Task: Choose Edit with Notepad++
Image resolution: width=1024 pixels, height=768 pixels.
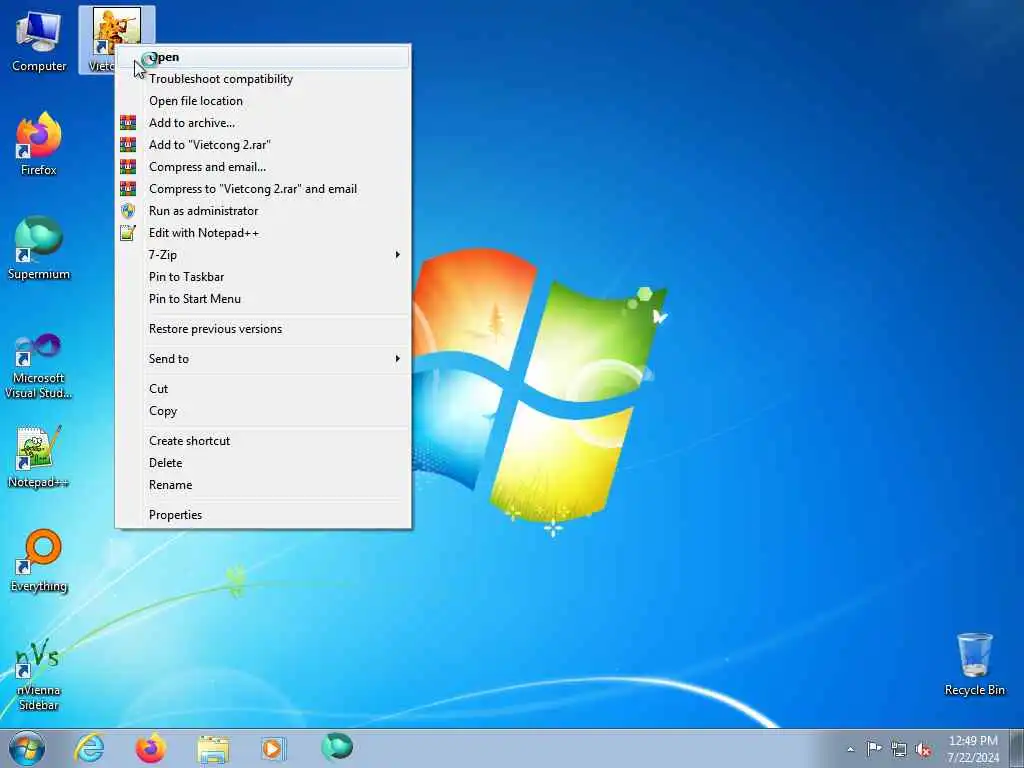Action: click(x=264, y=232)
